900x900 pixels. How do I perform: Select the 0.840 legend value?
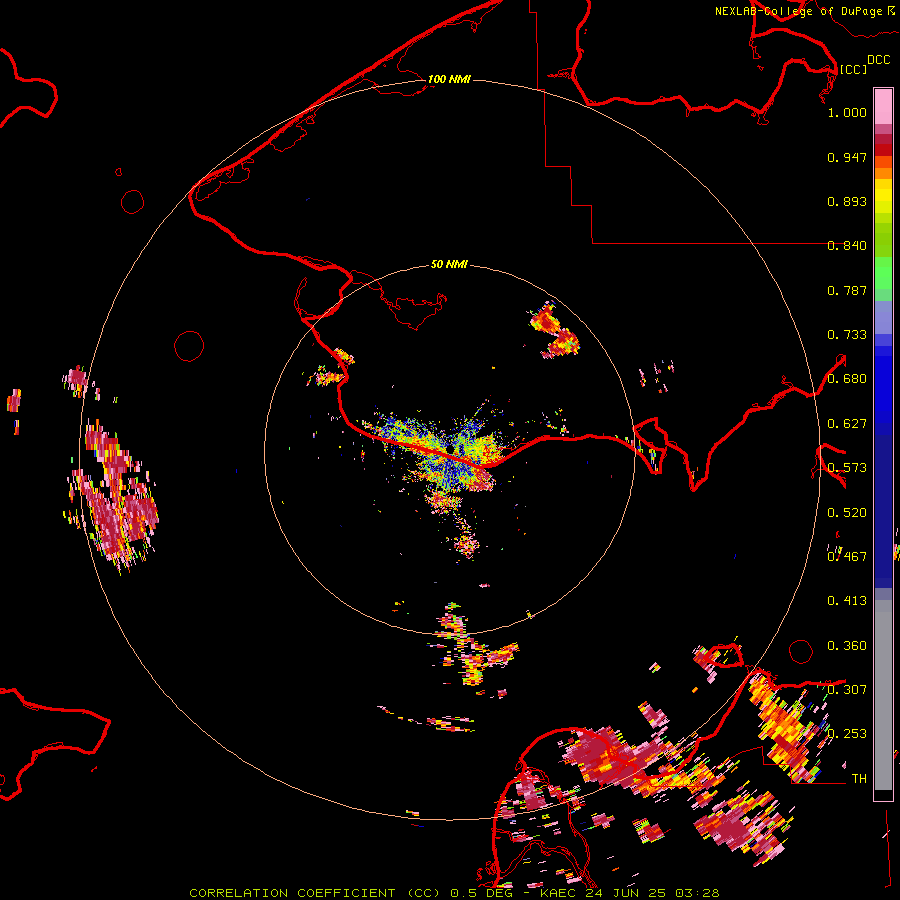(x=847, y=246)
